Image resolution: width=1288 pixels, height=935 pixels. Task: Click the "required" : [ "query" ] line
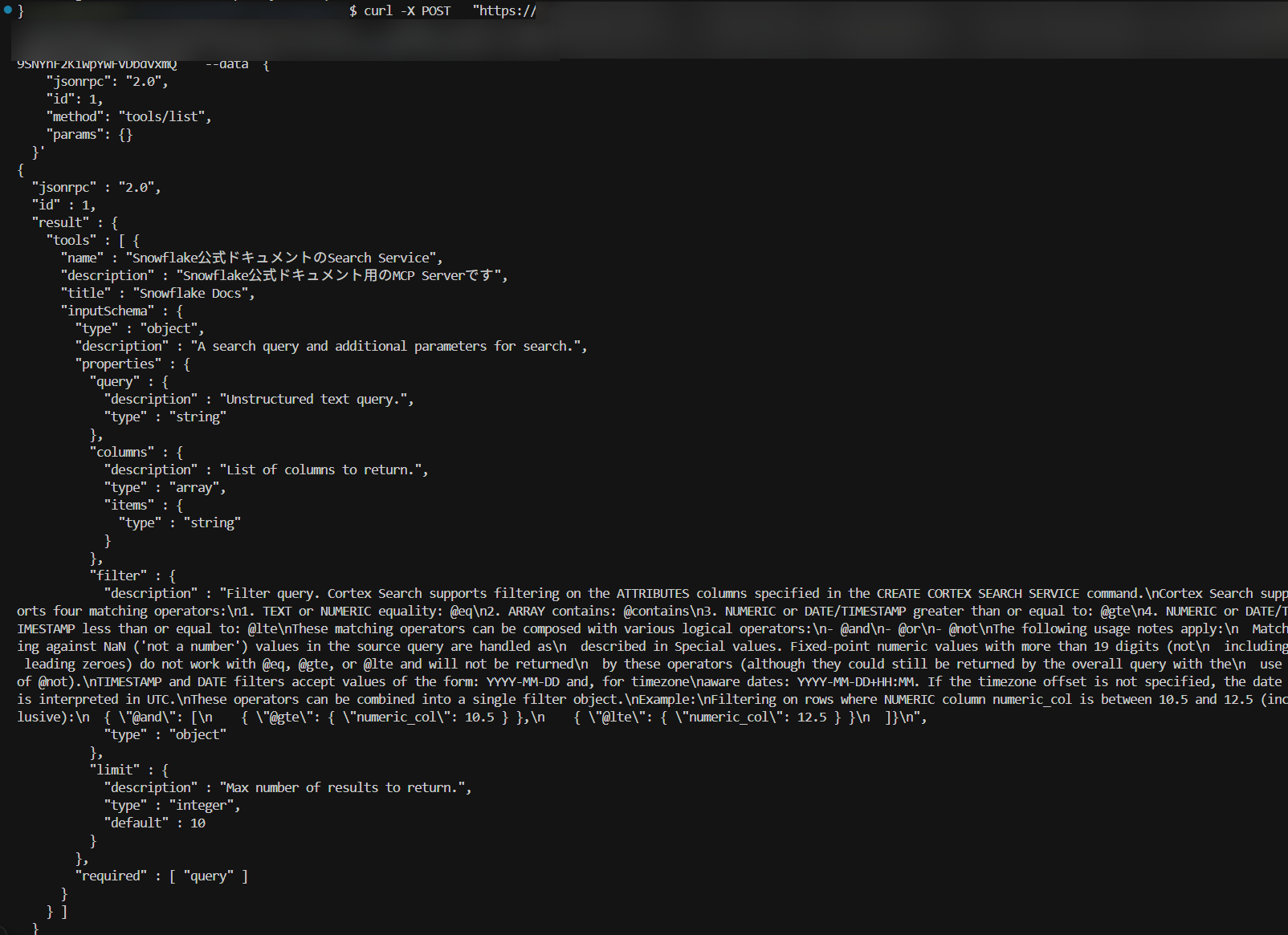click(161, 876)
